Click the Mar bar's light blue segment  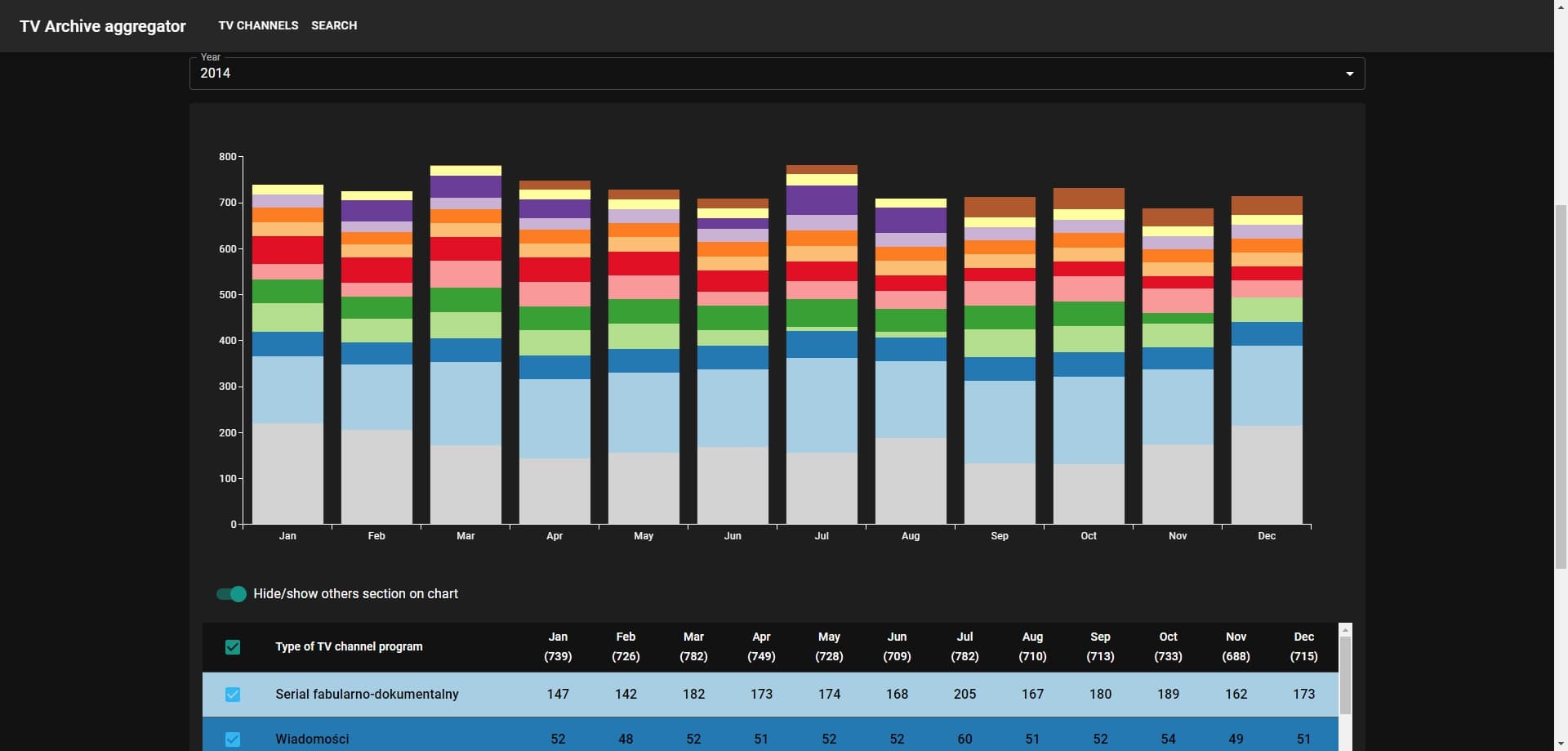(465, 404)
